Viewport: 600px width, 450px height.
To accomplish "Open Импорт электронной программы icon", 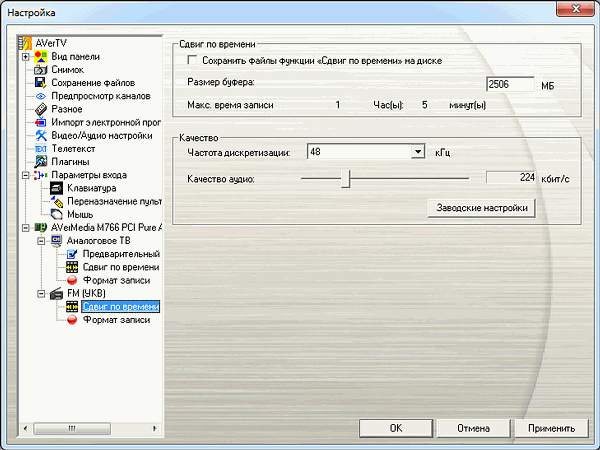I will point(41,122).
